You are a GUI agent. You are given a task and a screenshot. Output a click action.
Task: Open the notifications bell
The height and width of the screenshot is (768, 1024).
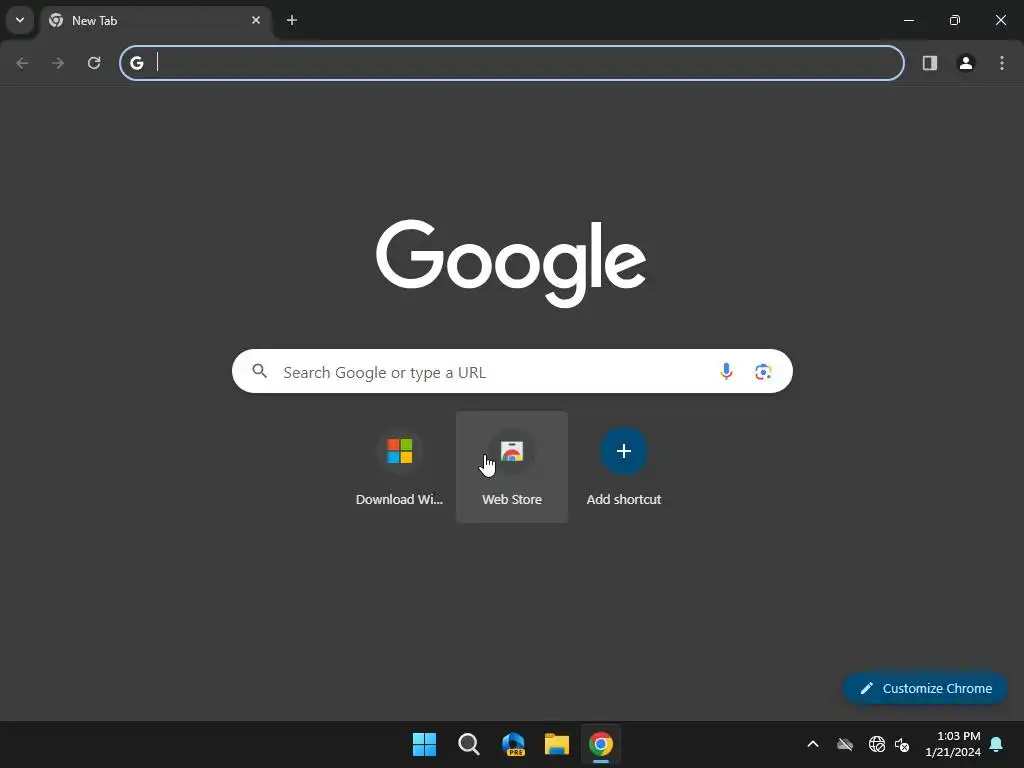[x=997, y=744]
